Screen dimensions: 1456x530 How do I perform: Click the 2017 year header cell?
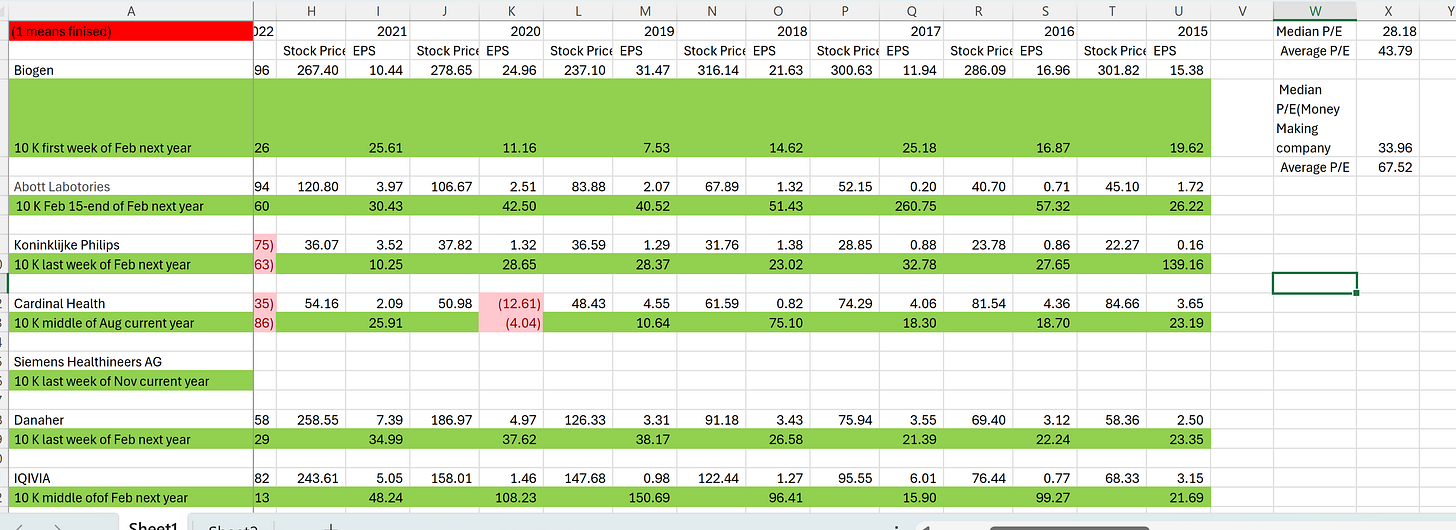pyautogui.click(x=912, y=31)
